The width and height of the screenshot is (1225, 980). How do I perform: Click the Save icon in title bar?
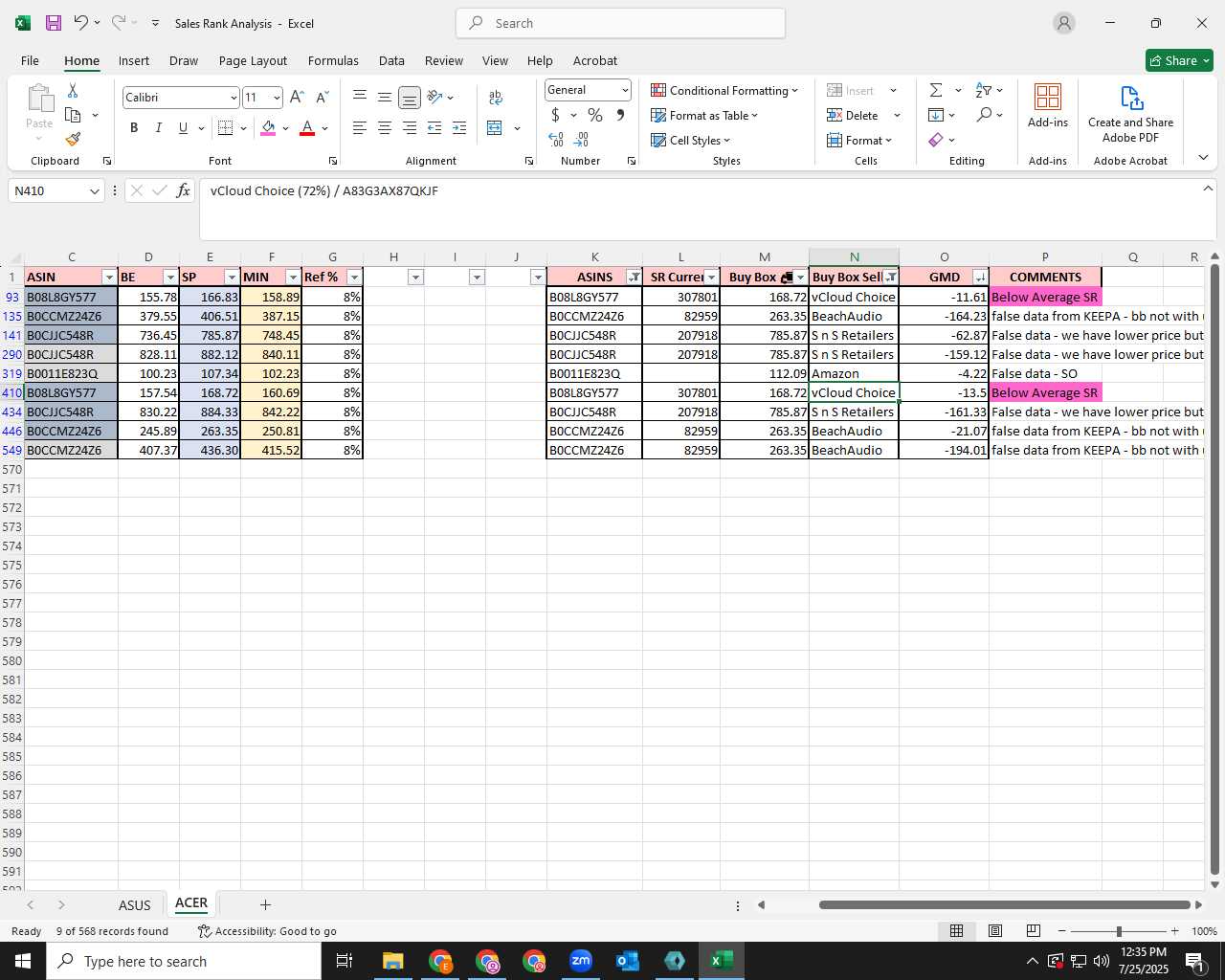53,23
